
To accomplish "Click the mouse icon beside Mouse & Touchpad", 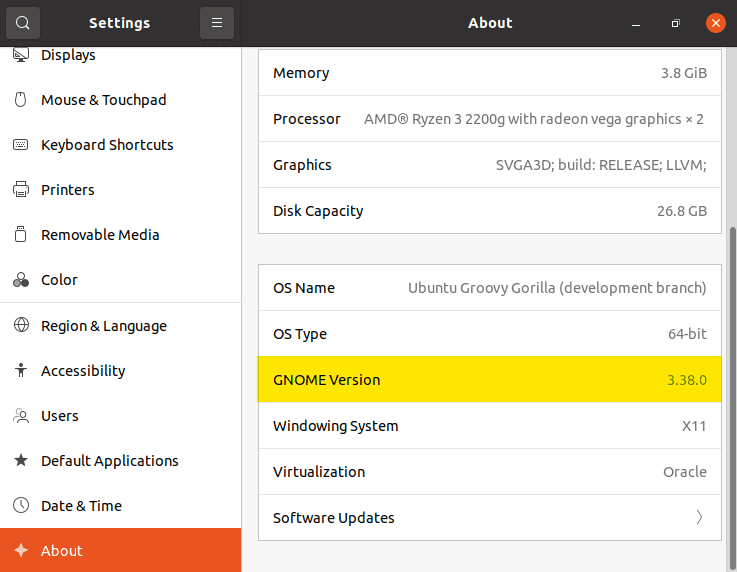I will point(21,100).
